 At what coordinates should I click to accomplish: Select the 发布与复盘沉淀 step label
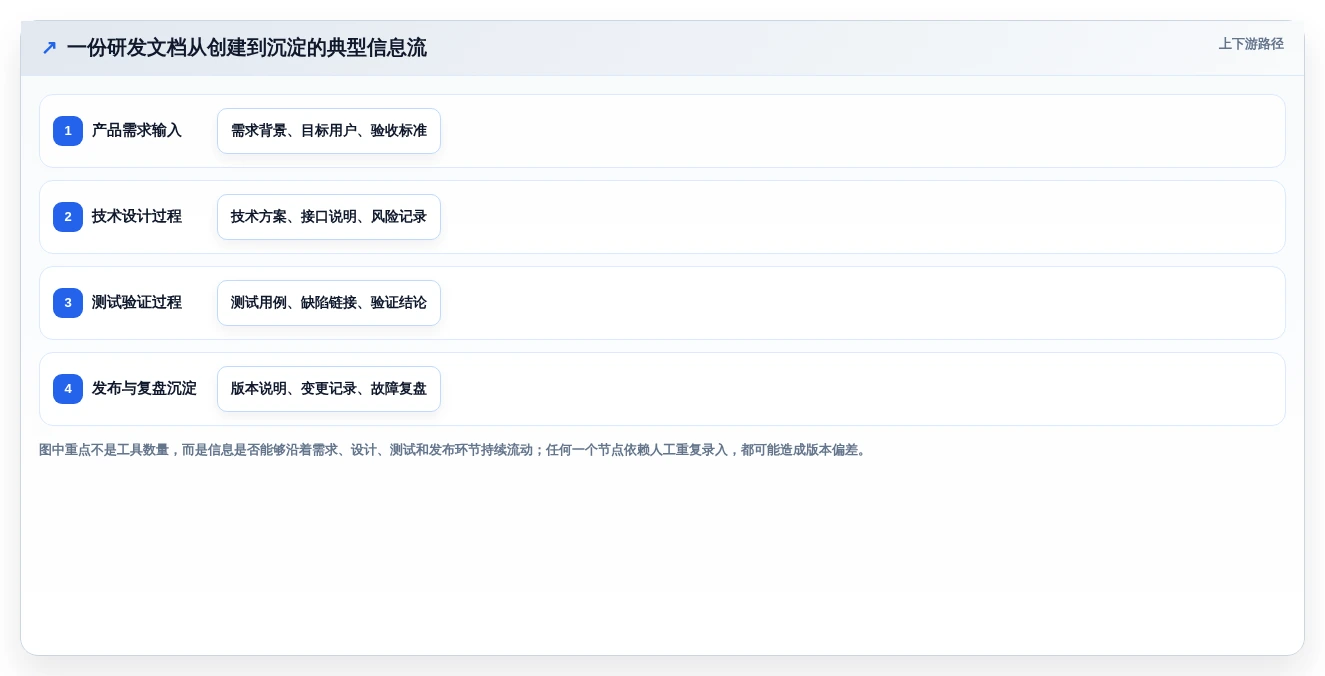(144, 389)
